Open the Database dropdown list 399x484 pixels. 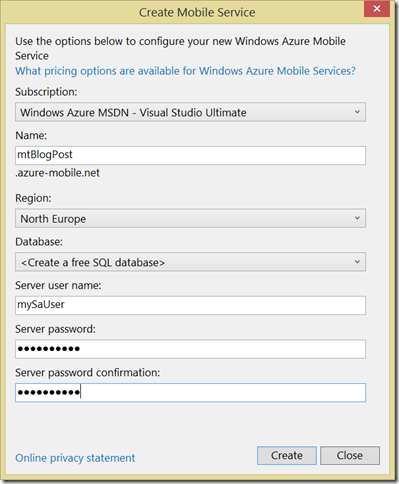(x=190, y=262)
